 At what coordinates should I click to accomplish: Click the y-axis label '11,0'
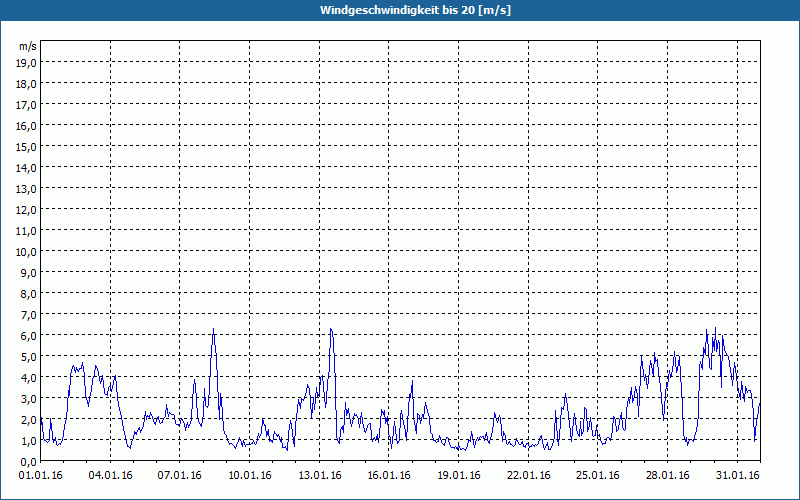[27, 231]
